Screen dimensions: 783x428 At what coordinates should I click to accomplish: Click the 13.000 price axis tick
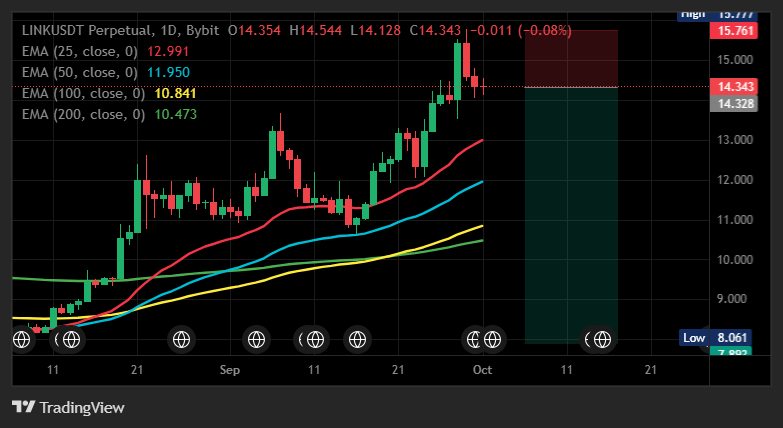point(735,140)
